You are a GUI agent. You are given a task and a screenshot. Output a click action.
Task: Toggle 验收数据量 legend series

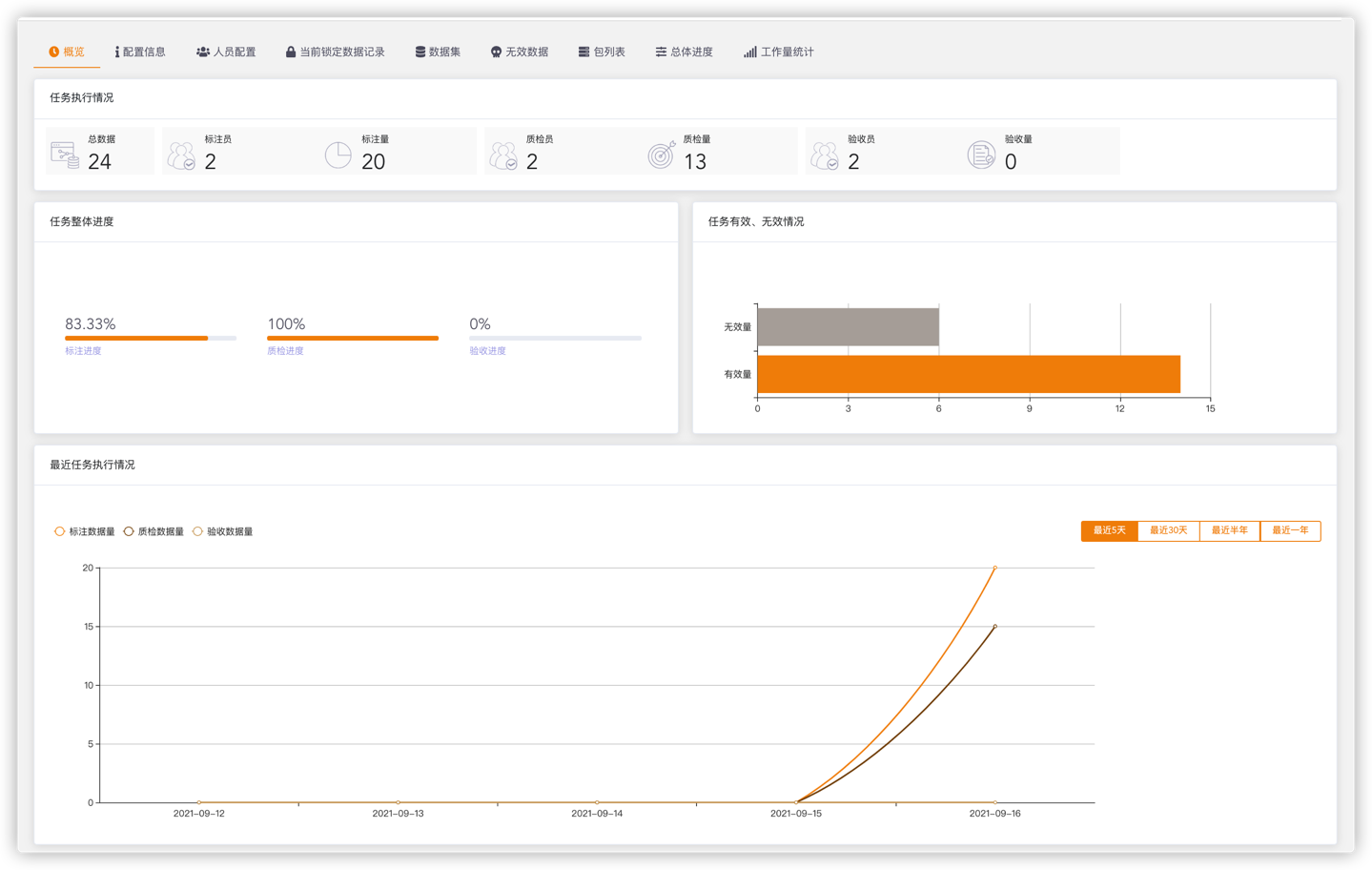[223, 531]
